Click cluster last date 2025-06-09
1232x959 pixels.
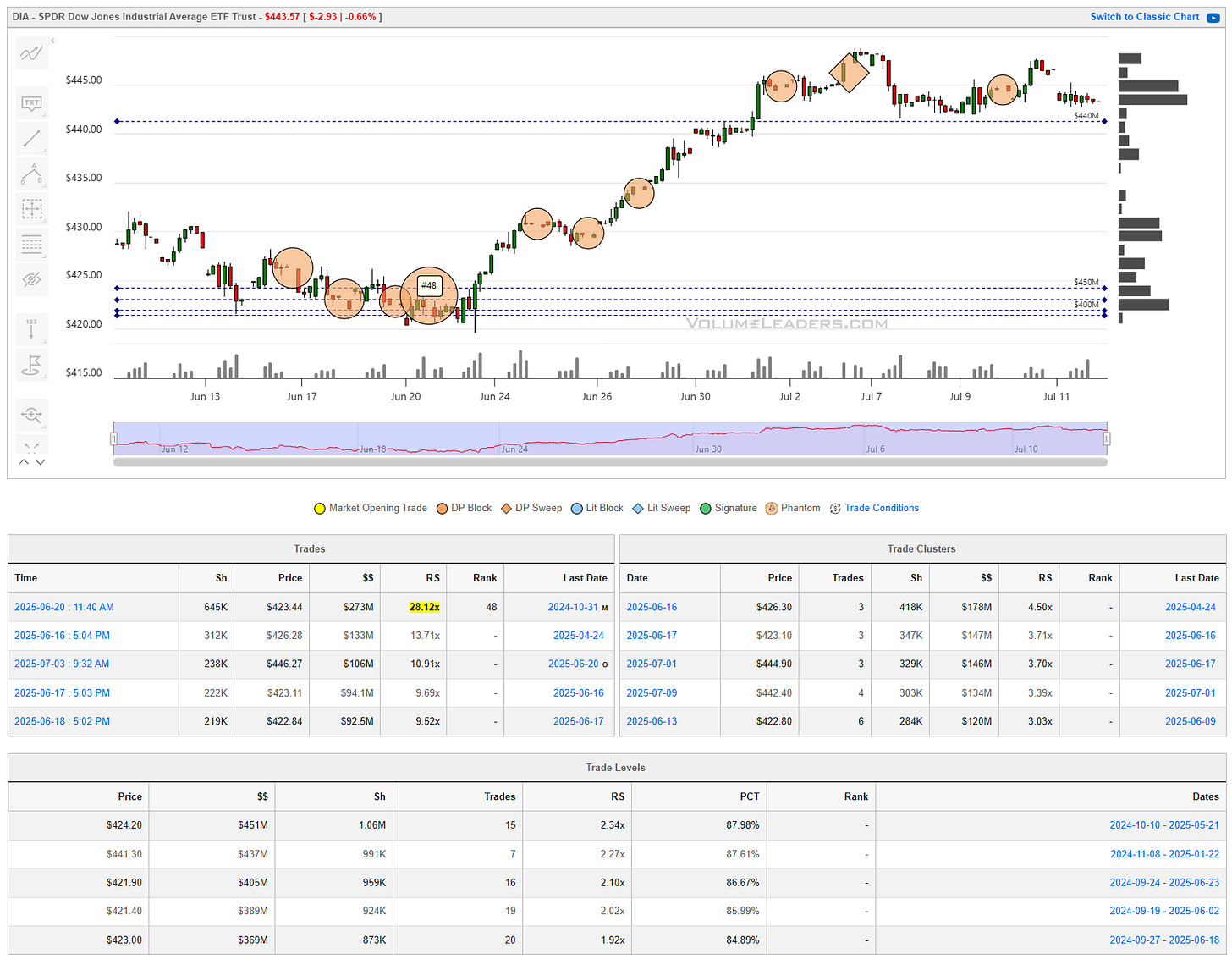(x=1191, y=721)
